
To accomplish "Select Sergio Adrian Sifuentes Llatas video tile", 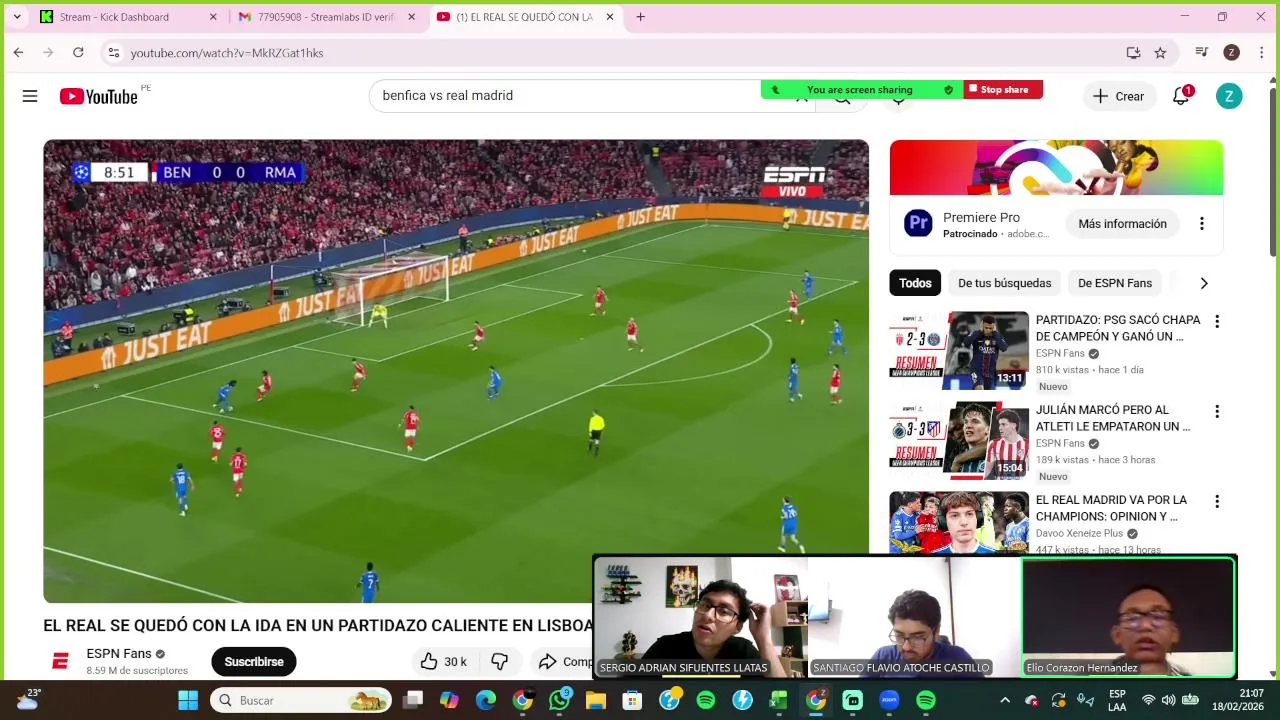I will [x=700, y=617].
